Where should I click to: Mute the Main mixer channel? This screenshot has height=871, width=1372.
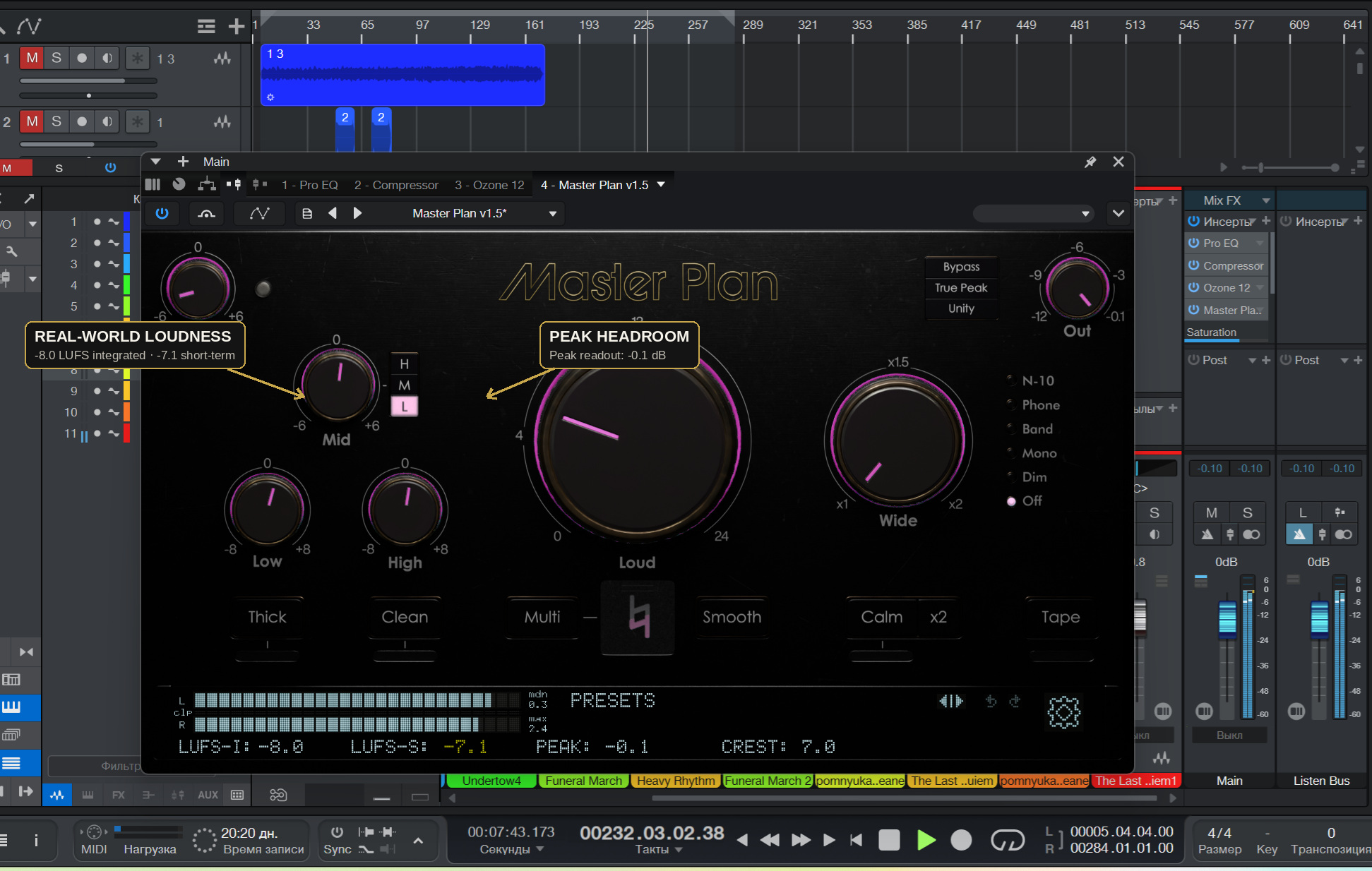[x=1211, y=513]
